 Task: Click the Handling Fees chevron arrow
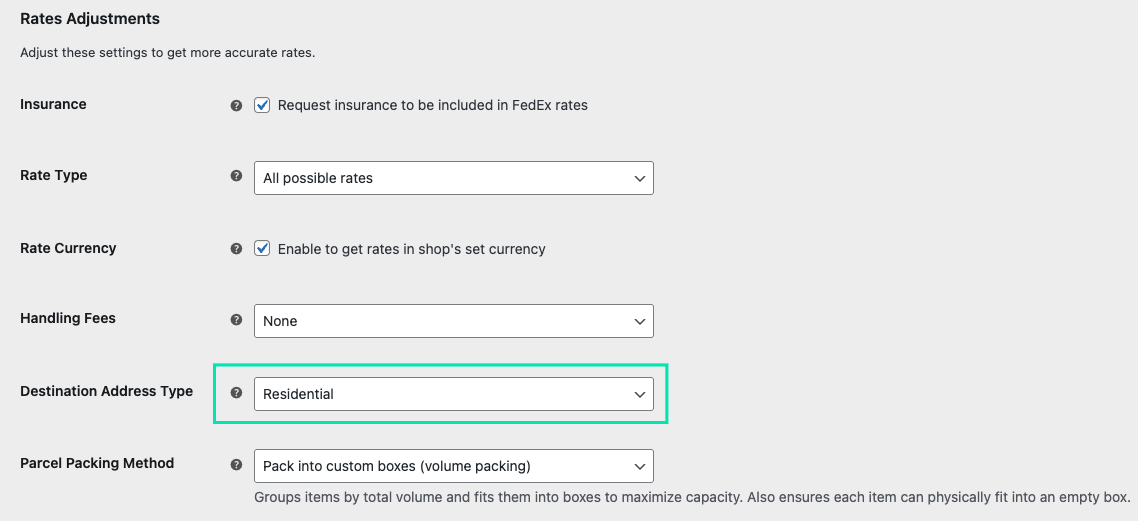pos(640,321)
